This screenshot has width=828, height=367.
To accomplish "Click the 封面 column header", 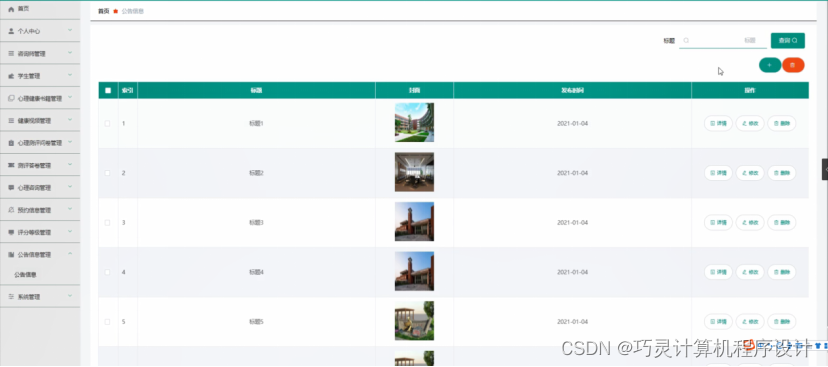I will [415, 90].
